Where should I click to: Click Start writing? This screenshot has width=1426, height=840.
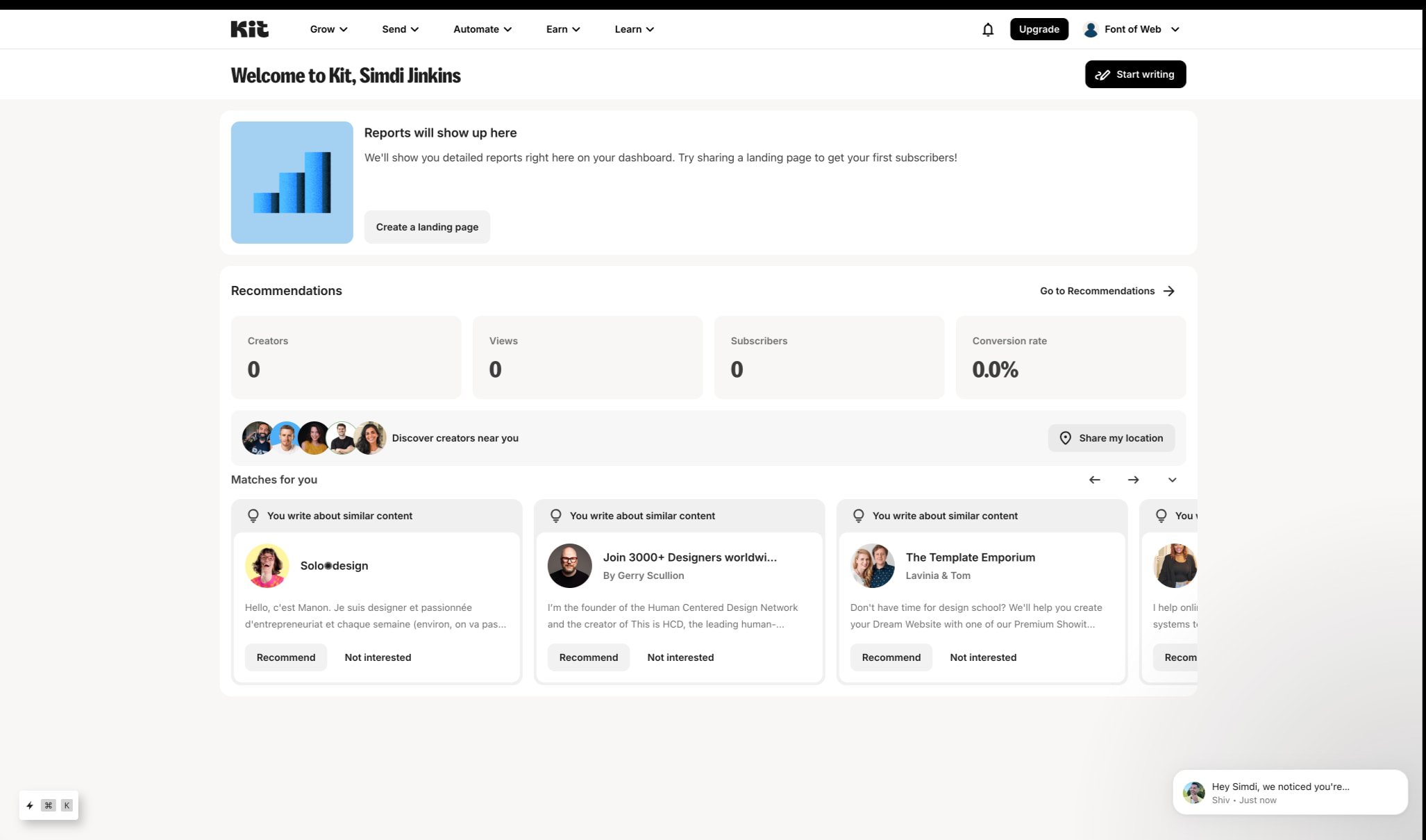(x=1135, y=74)
